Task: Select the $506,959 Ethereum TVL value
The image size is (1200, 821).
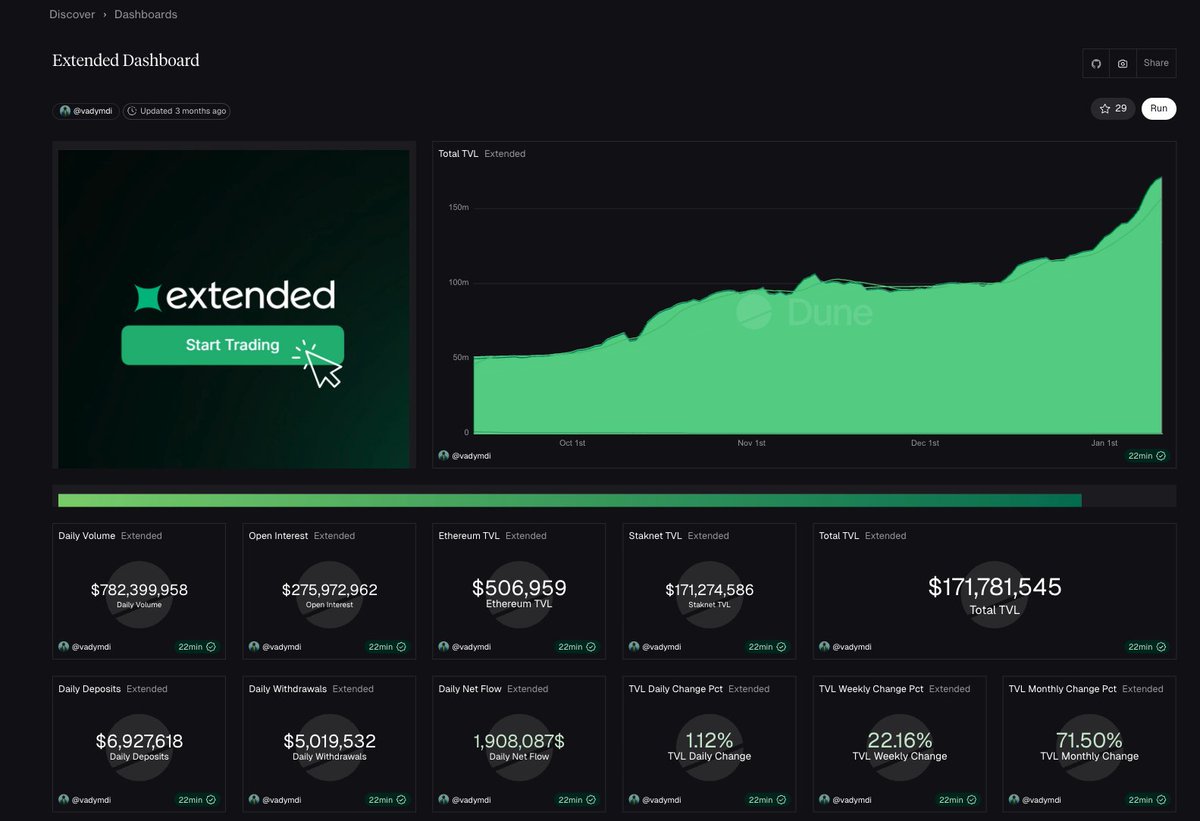Action: point(519,587)
